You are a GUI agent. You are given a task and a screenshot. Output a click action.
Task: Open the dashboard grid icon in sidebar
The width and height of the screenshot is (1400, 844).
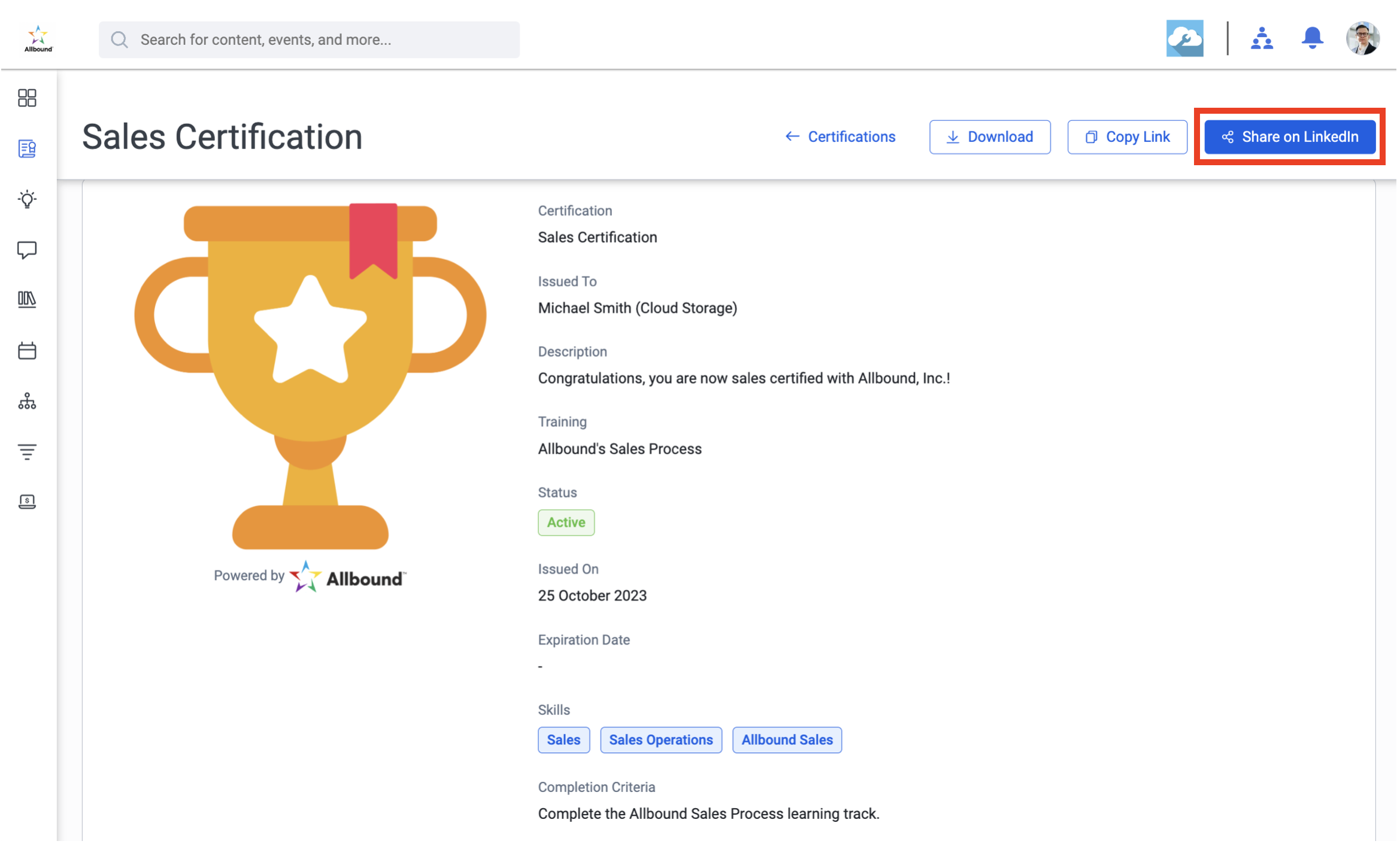27,98
